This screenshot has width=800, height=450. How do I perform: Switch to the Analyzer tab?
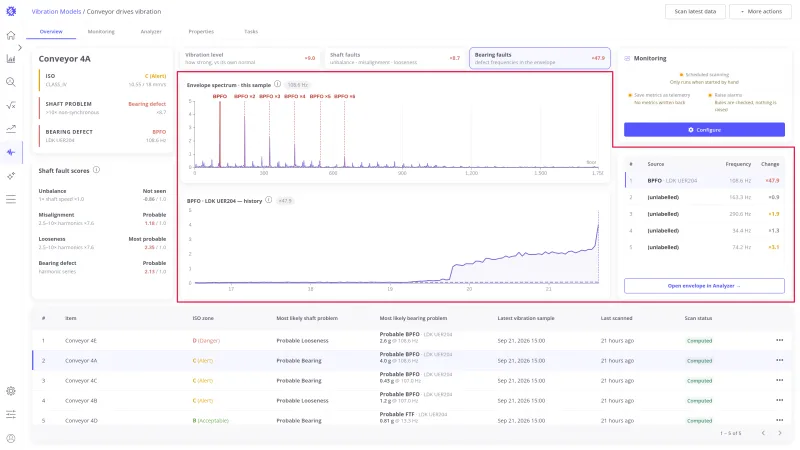click(151, 32)
